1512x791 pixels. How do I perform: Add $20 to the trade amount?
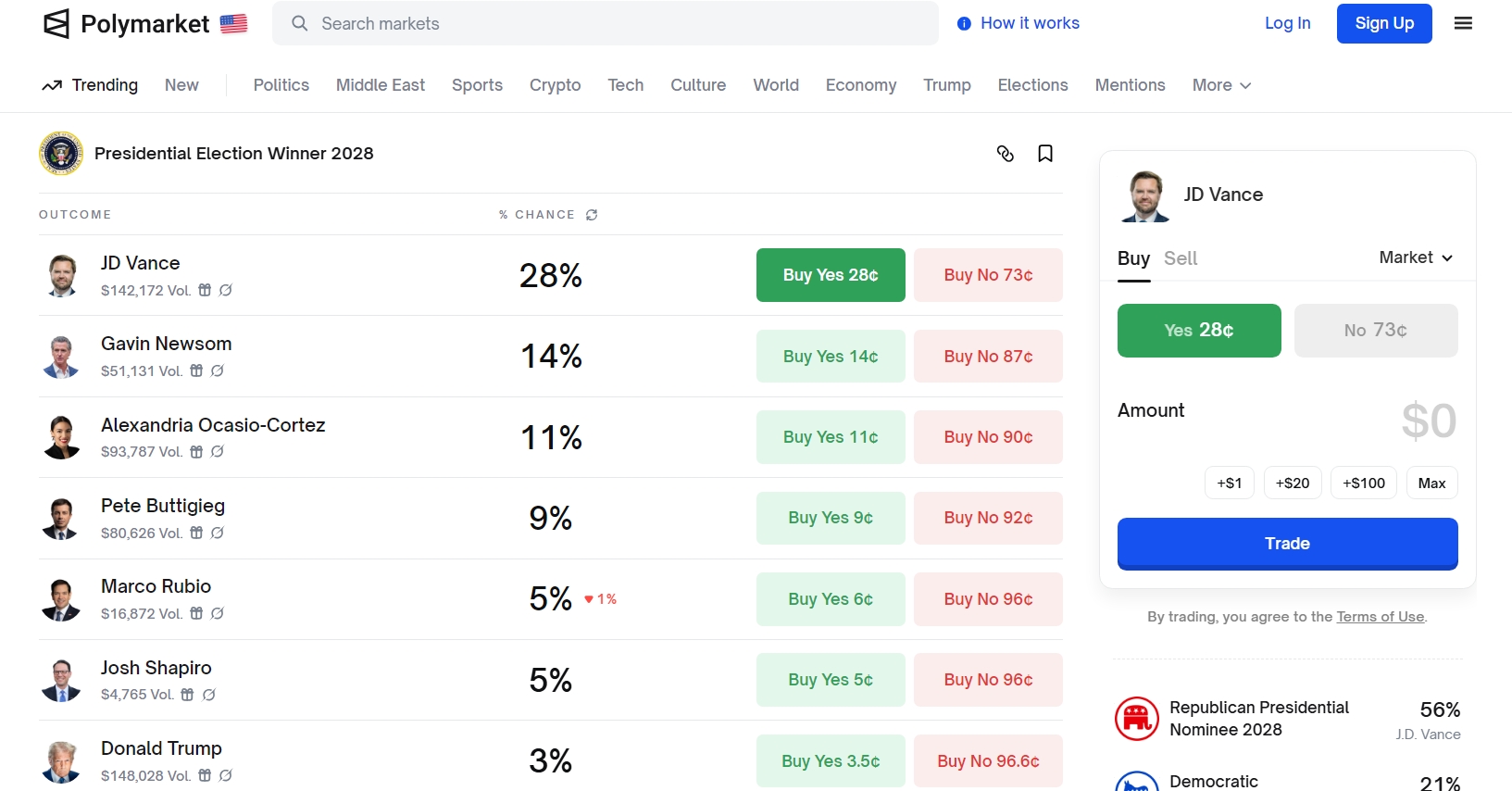point(1293,483)
